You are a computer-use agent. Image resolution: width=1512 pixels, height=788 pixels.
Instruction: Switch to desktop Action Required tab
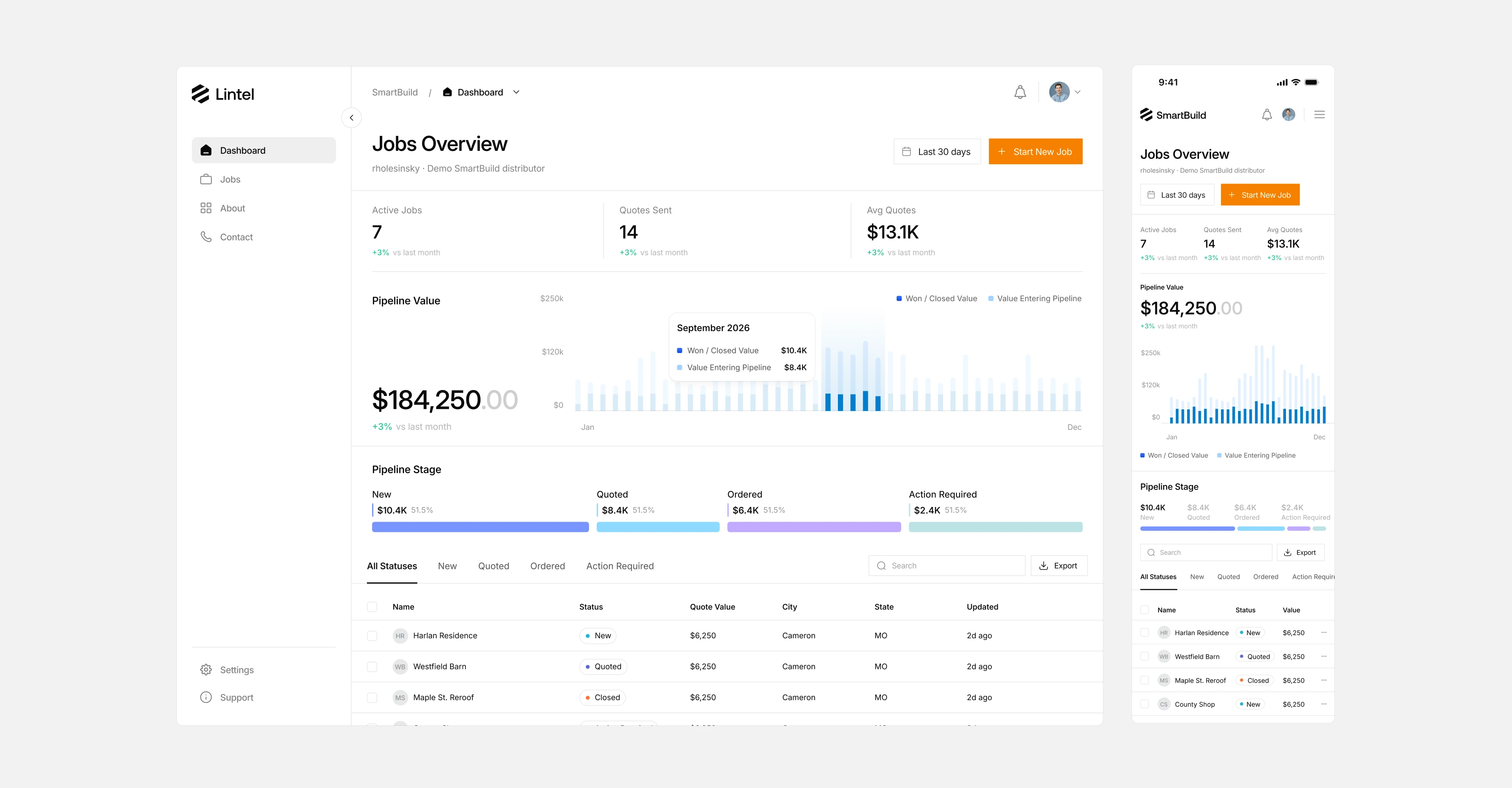pyautogui.click(x=620, y=566)
